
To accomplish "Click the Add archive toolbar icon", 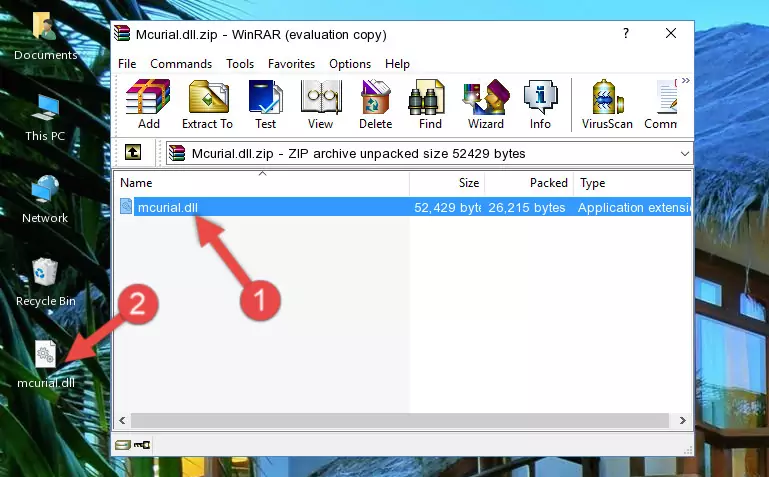I will click(x=148, y=104).
